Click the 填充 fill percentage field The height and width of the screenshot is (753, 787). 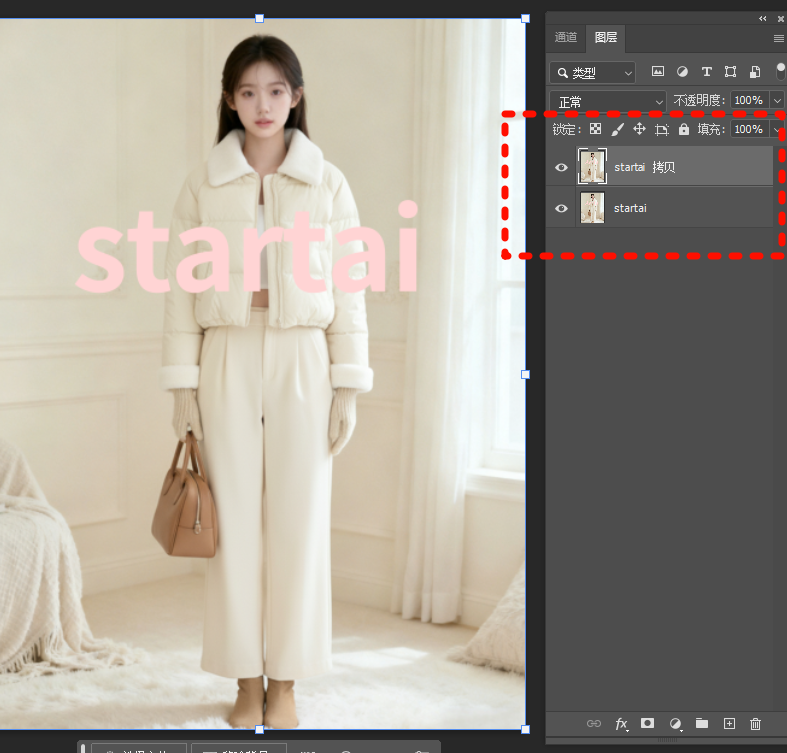(747, 130)
